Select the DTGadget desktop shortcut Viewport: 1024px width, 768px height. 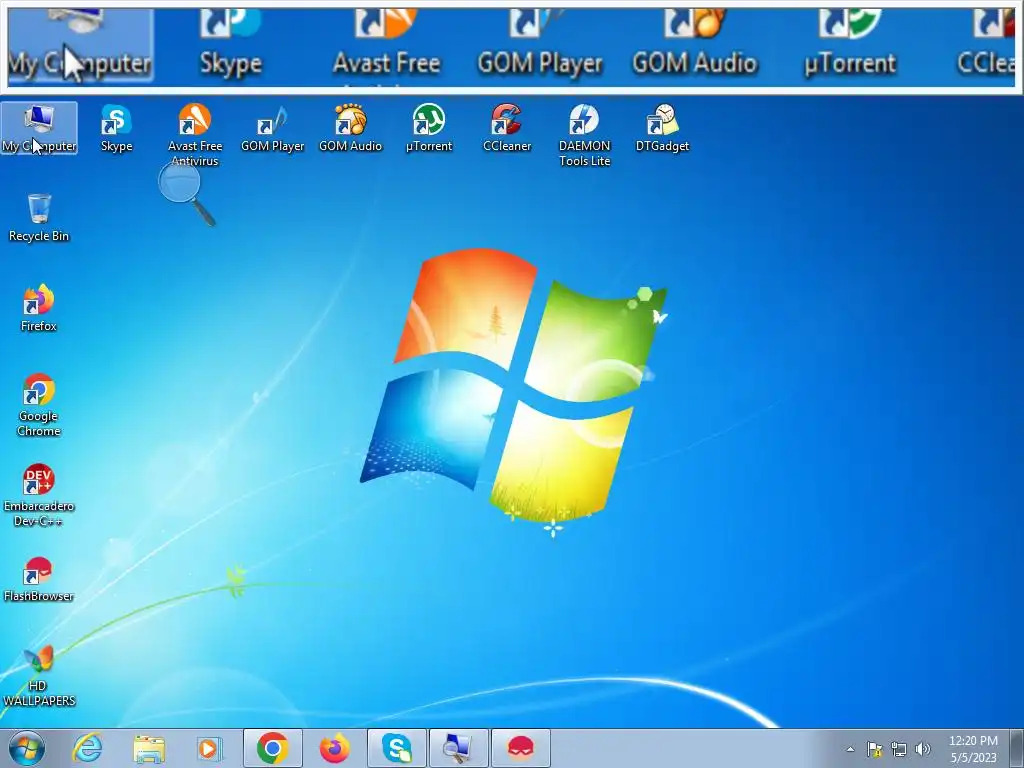[662, 128]
